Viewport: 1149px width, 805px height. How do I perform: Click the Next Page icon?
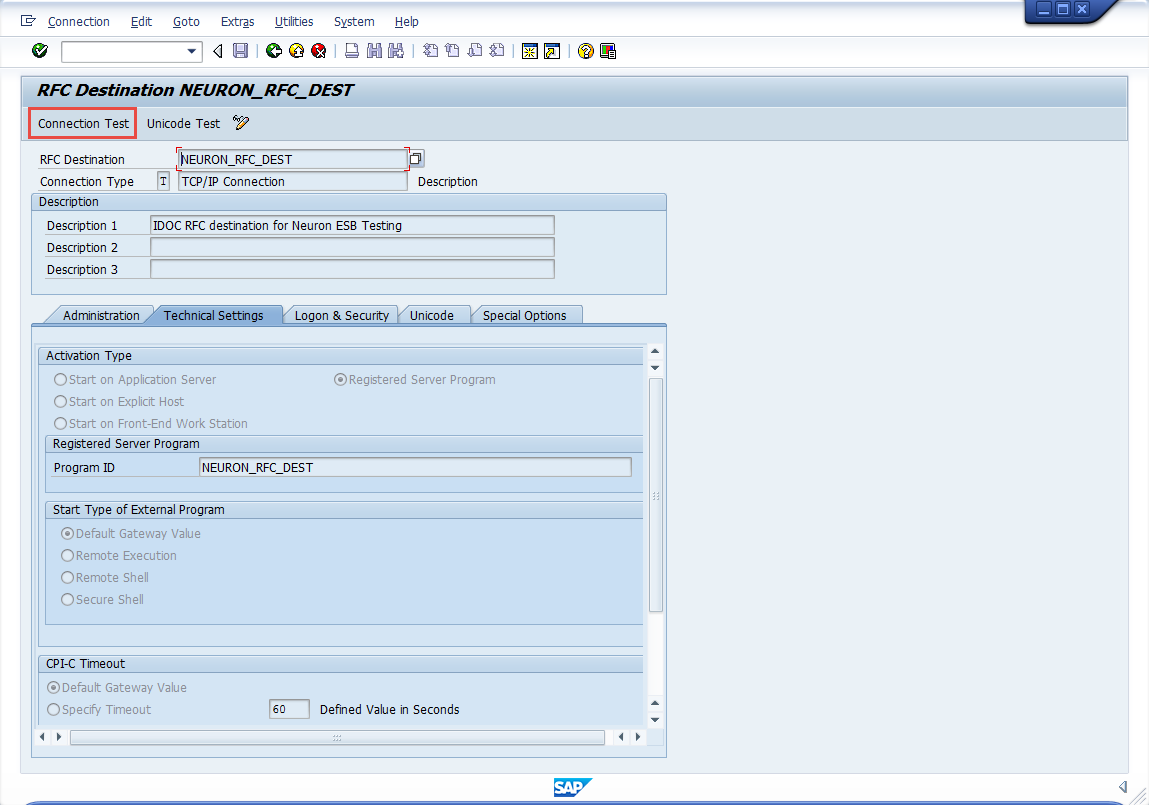click(475, 51)
